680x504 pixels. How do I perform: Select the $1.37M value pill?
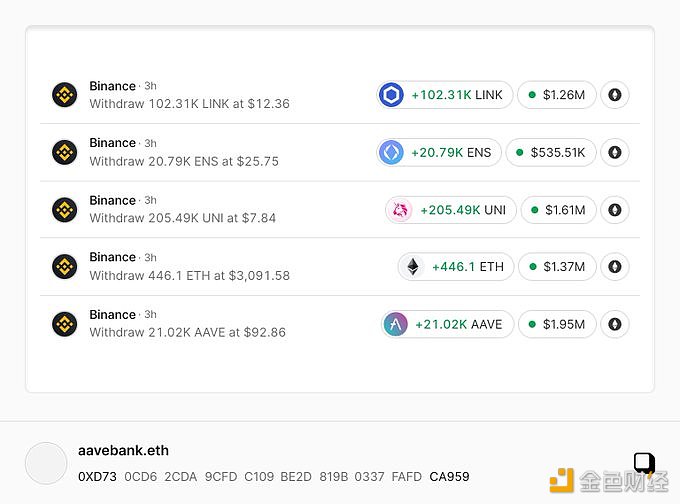557,266
